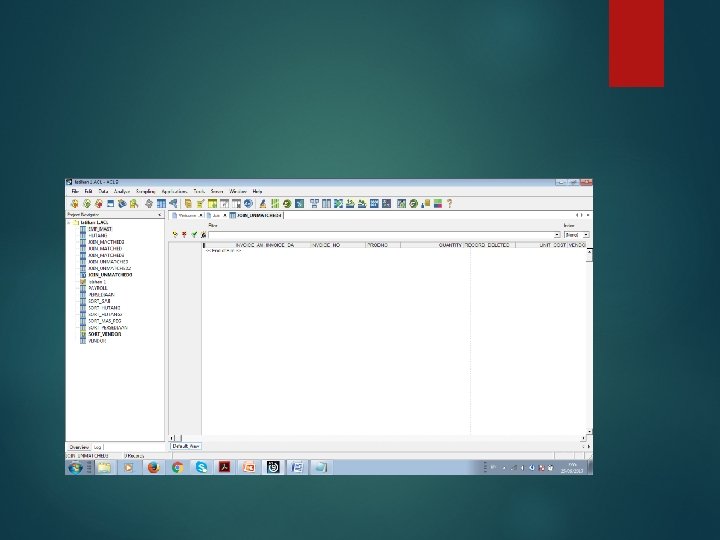Open the Sampling menu
This screenshot has width=720, height=540.
point(145,191)
